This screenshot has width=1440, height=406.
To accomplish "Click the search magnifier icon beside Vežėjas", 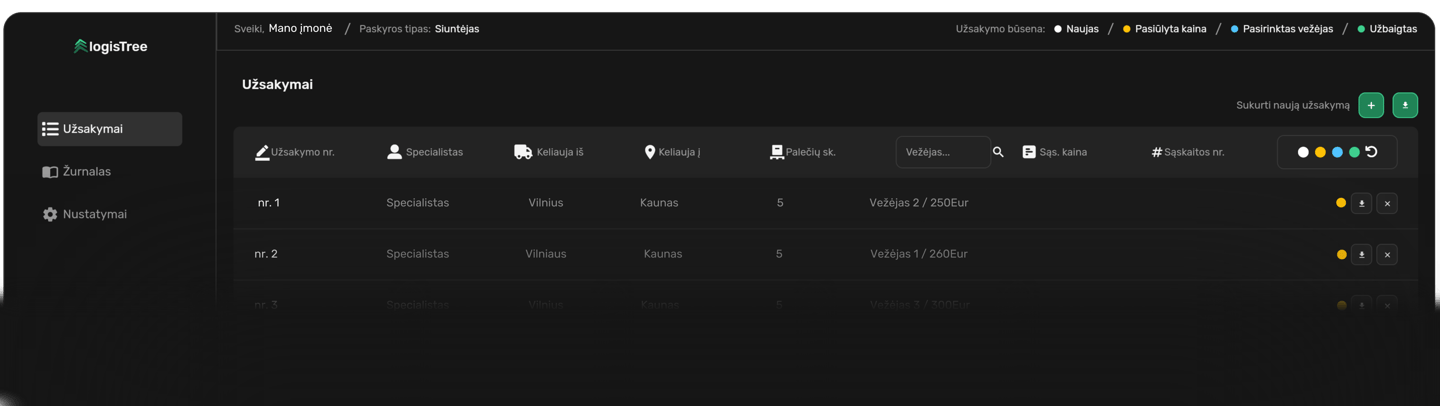I will coord(998,152).
